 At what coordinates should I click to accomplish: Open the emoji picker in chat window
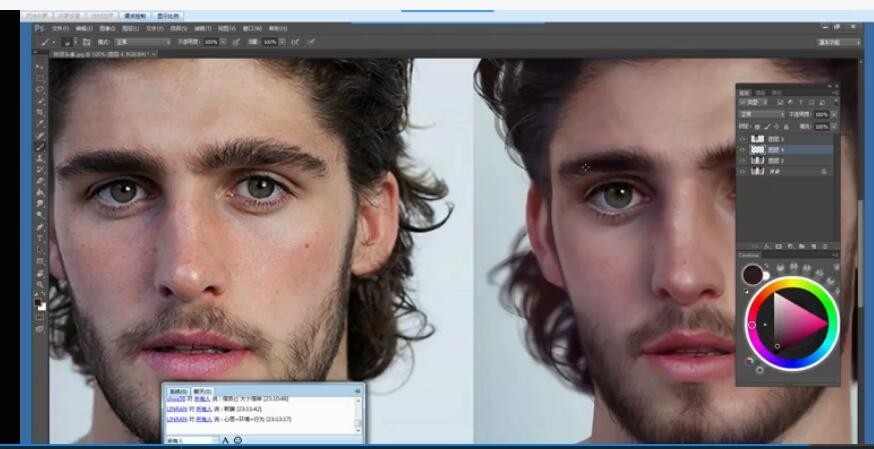pos(238,441)
